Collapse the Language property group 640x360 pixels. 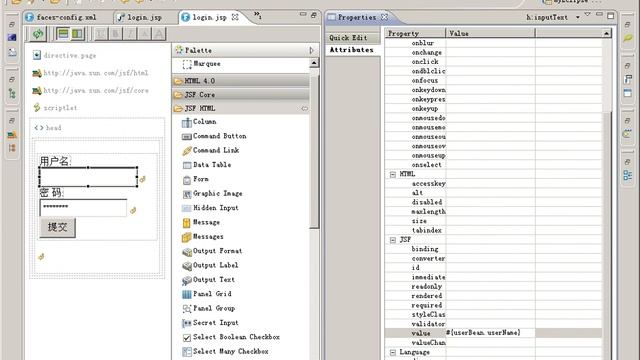(393, 352)
